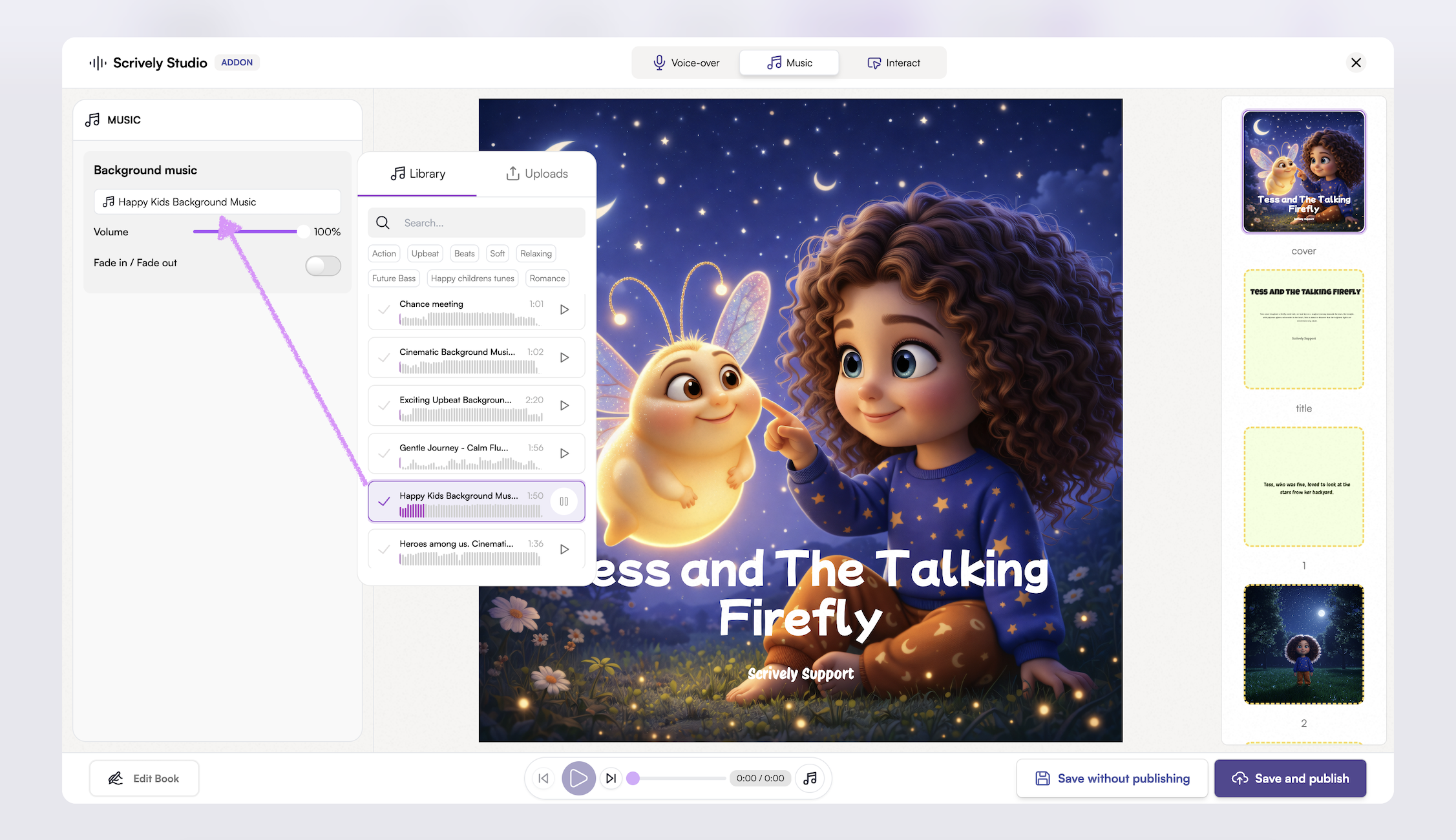This screenshot has width=1456, height=840.
Task: Select the title page thumbnail
Action: coord(1303,330)
